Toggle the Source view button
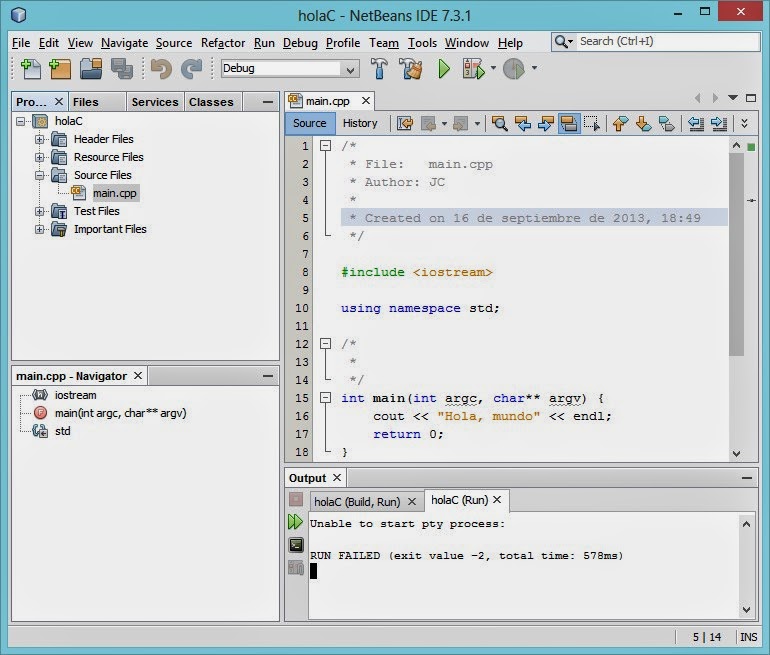Image resolution: width=770 pixels, height=655 pixels. pos(309,124)
